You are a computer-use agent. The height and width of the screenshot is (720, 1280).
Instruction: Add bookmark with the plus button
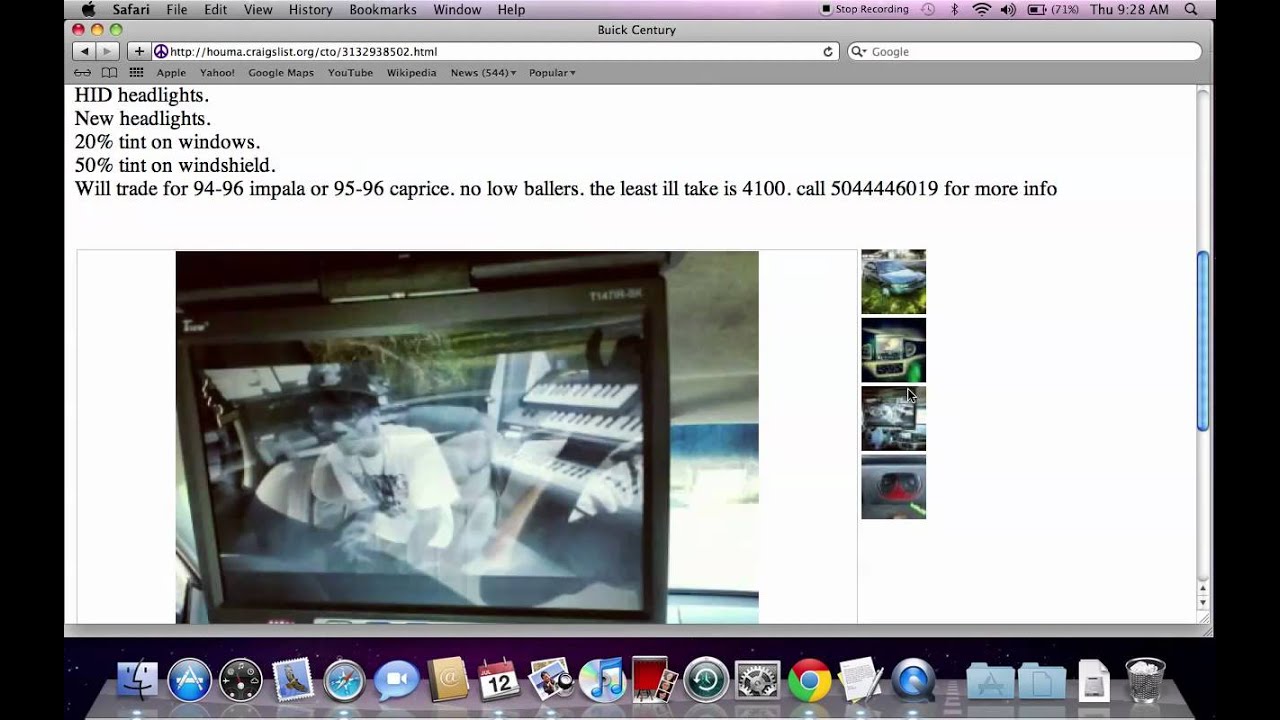coord(139,51)
